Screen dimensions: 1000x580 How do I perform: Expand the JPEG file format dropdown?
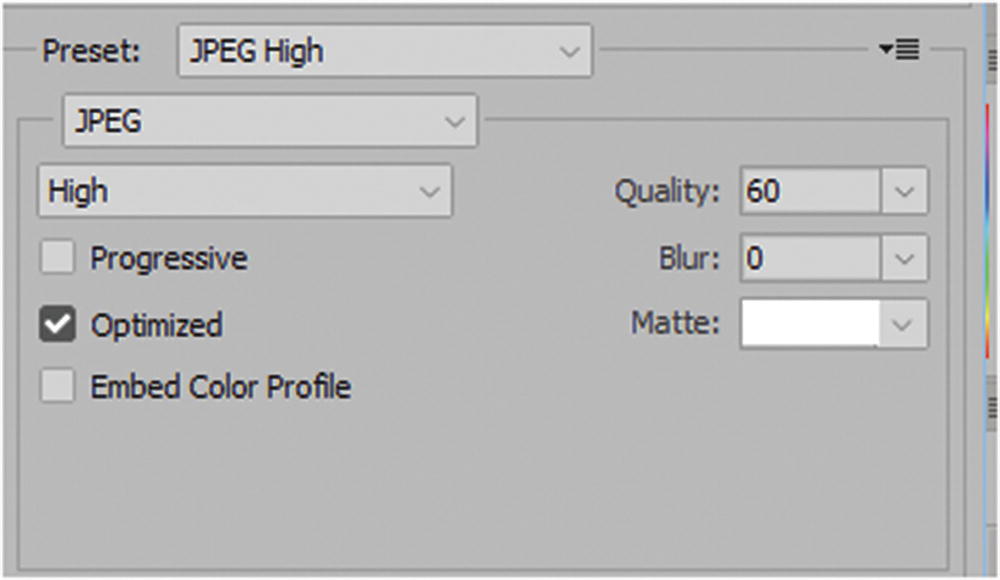tap(270, 123)
